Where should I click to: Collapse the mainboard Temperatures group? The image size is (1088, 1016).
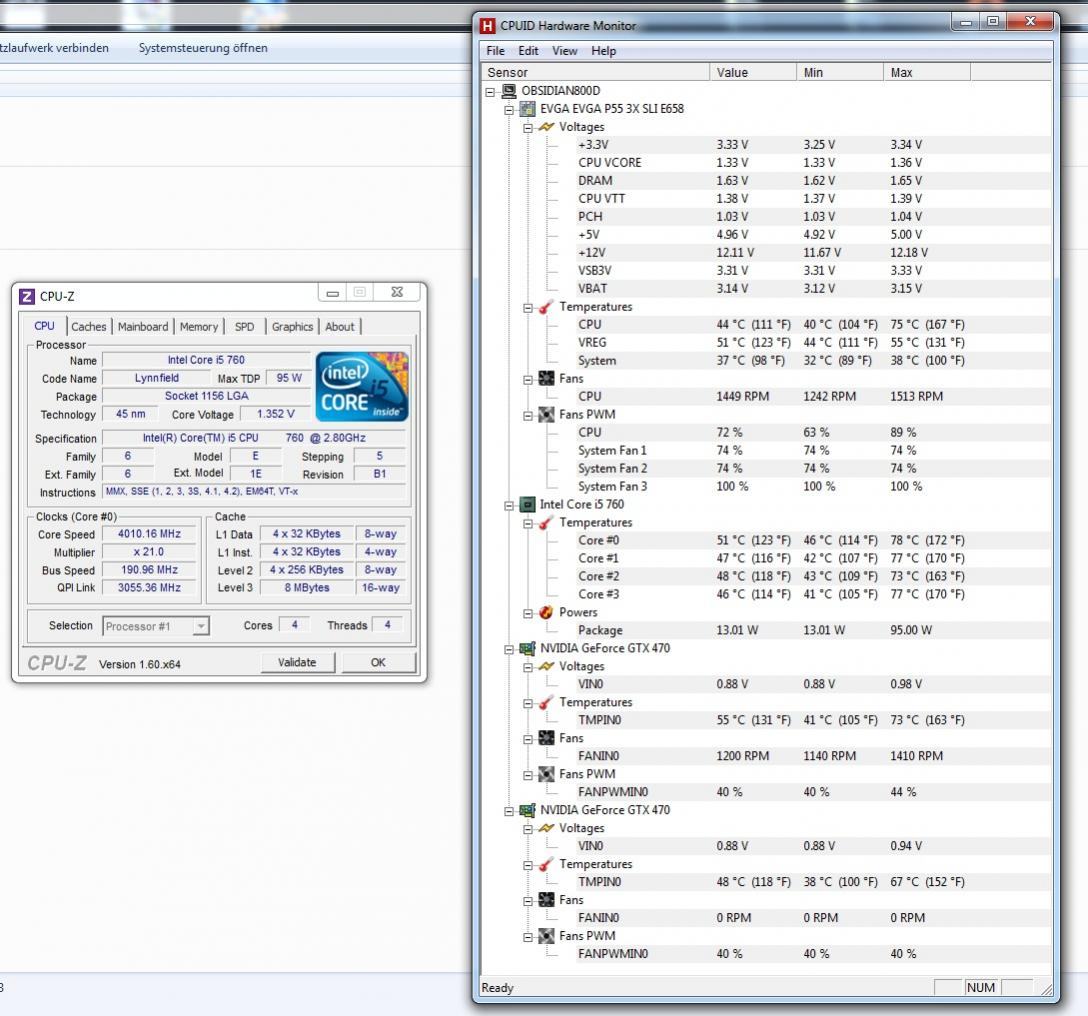528,307
